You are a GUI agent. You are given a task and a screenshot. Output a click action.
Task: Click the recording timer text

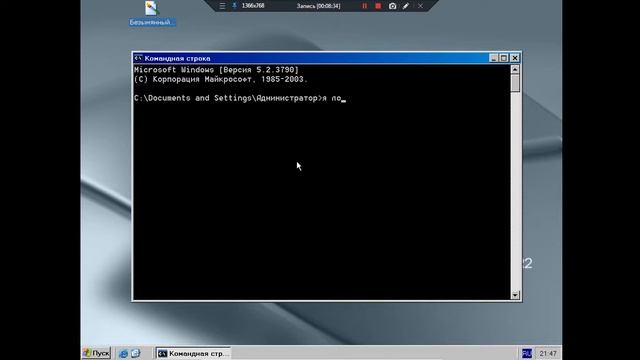coord(318,6)
